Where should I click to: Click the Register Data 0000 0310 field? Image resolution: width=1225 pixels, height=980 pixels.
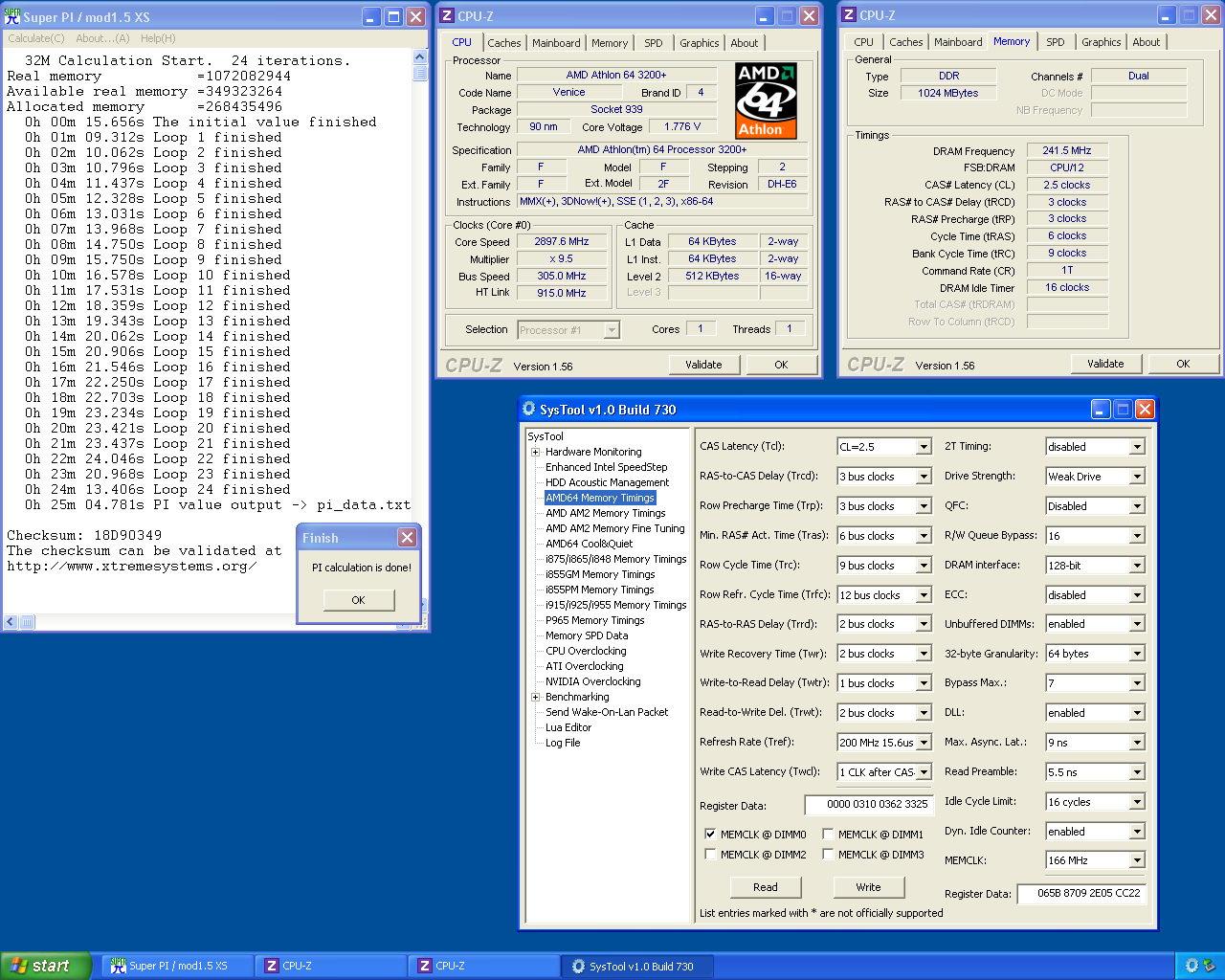[x=869, y=805]
